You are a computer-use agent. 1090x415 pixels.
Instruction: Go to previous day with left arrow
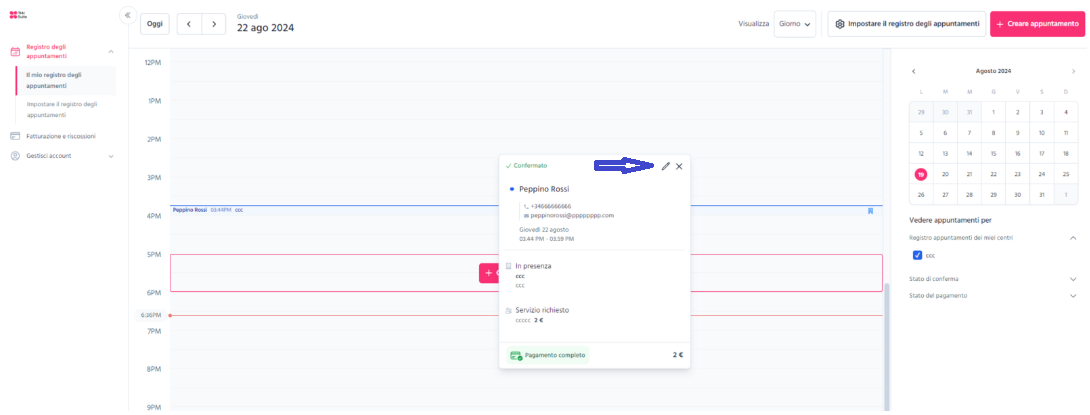pyautogui.click(x=189, y=24)
